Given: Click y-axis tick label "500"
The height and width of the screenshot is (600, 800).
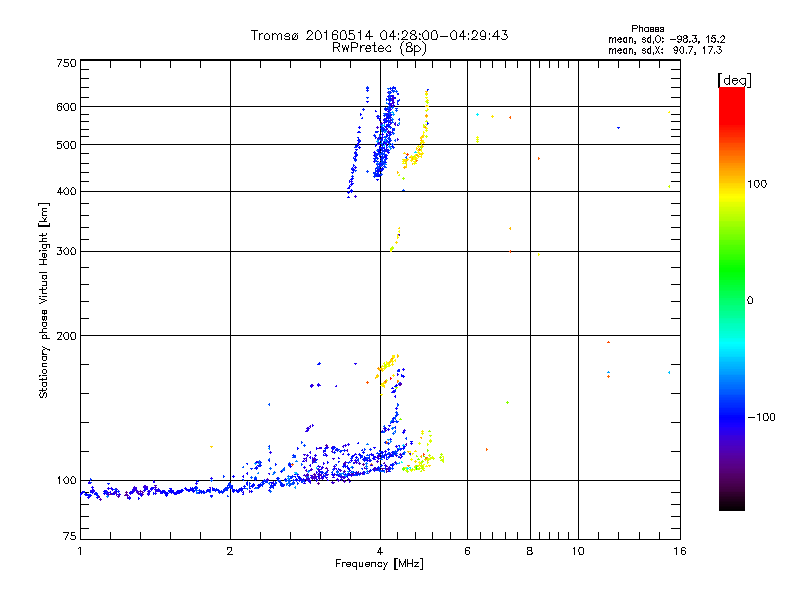Looking at the screenshot, I should (x=66, y=145).
